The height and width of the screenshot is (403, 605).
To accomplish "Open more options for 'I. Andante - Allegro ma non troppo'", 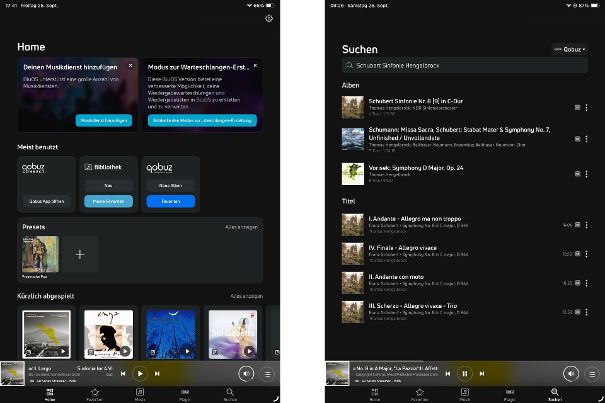I will tap(586, 225).
